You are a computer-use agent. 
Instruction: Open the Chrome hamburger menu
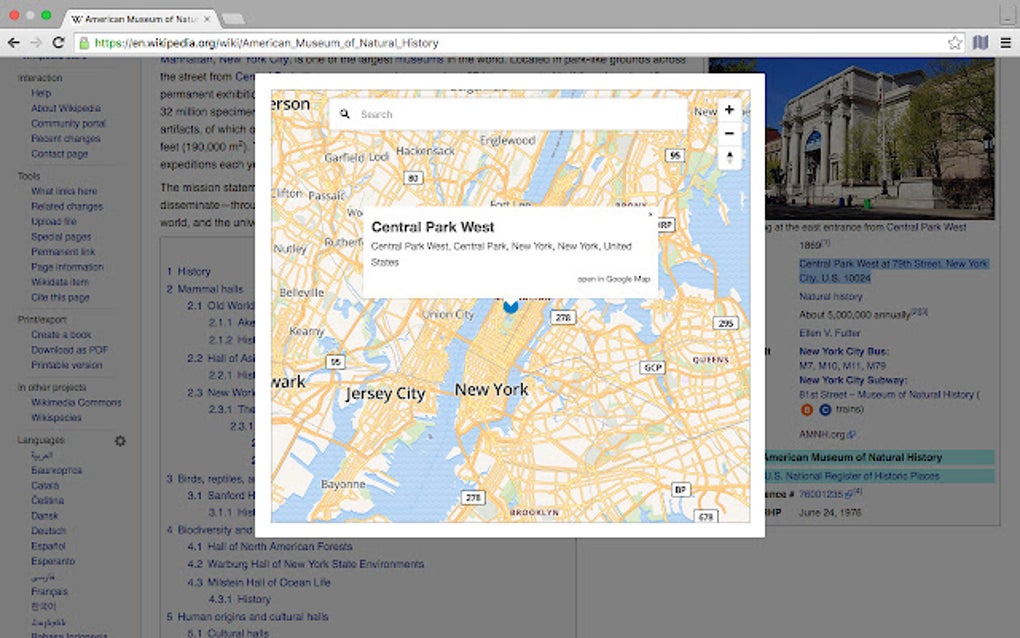(1006, 43)
